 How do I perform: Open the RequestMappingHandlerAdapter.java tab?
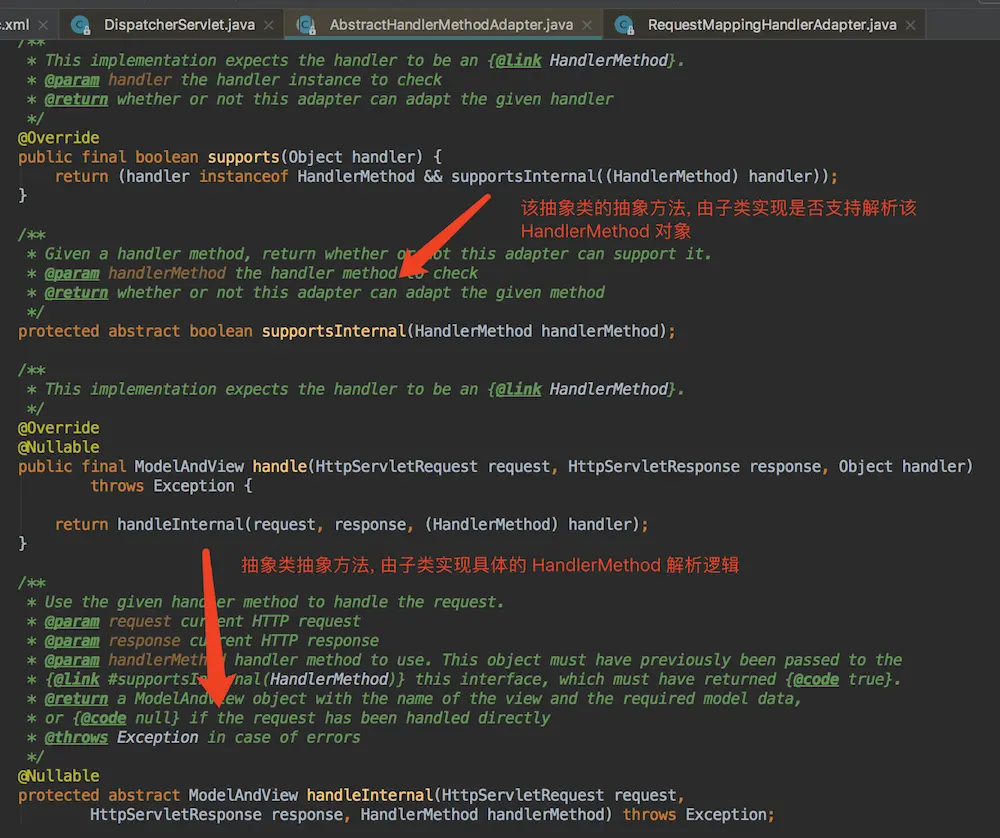(771, 24)
